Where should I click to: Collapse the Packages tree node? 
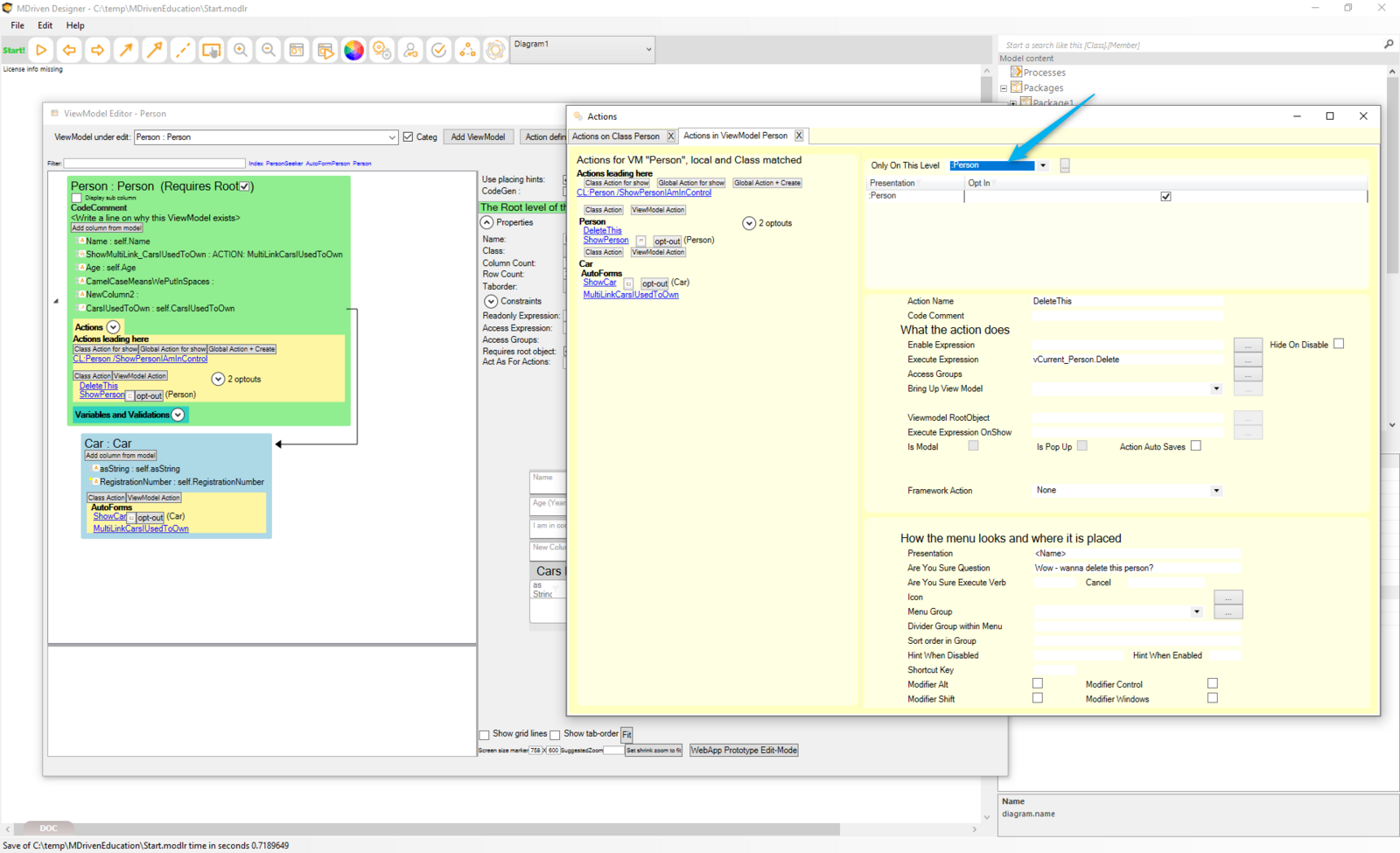1004,87
